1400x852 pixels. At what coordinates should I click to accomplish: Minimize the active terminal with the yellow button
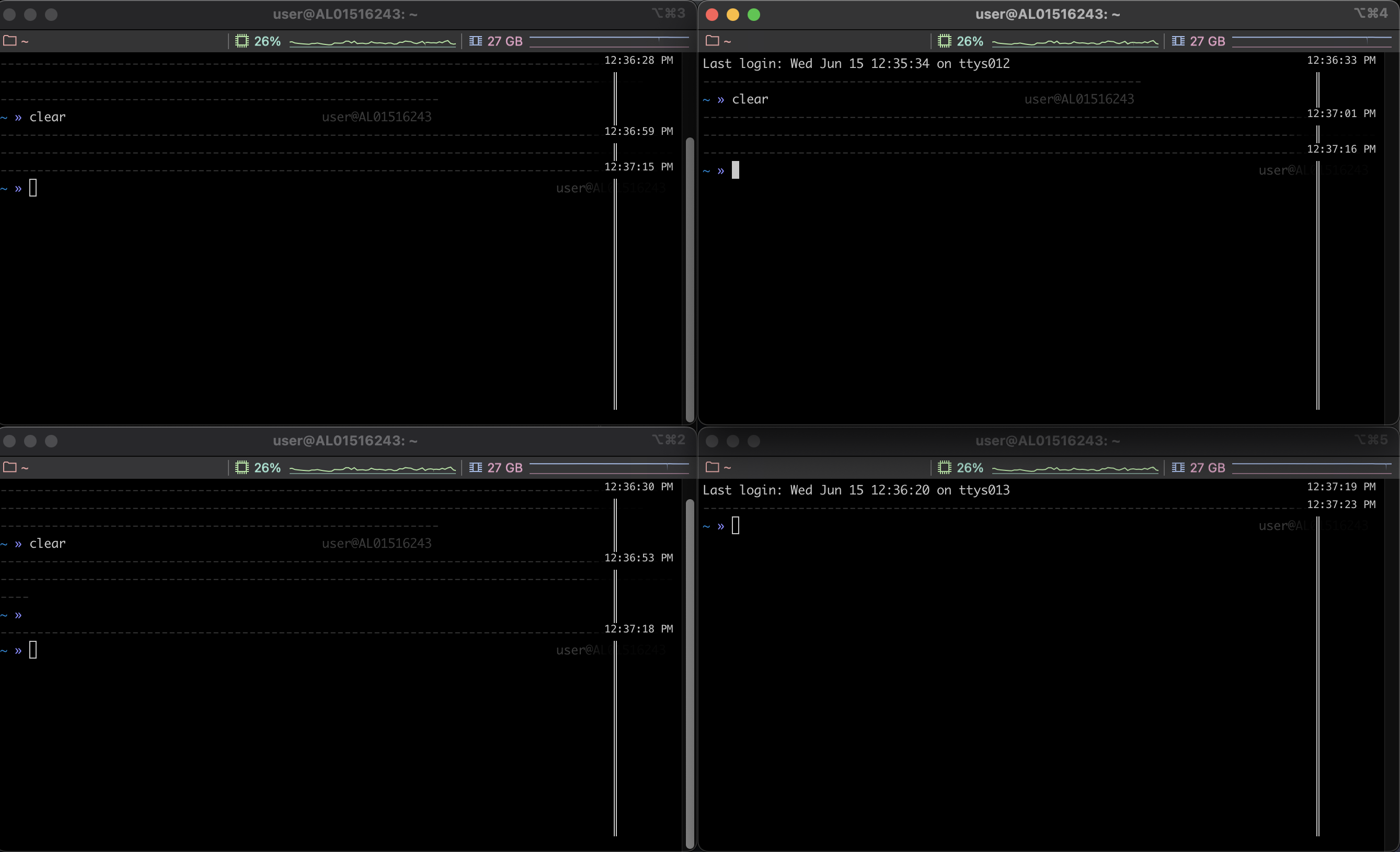coord(733,15)
